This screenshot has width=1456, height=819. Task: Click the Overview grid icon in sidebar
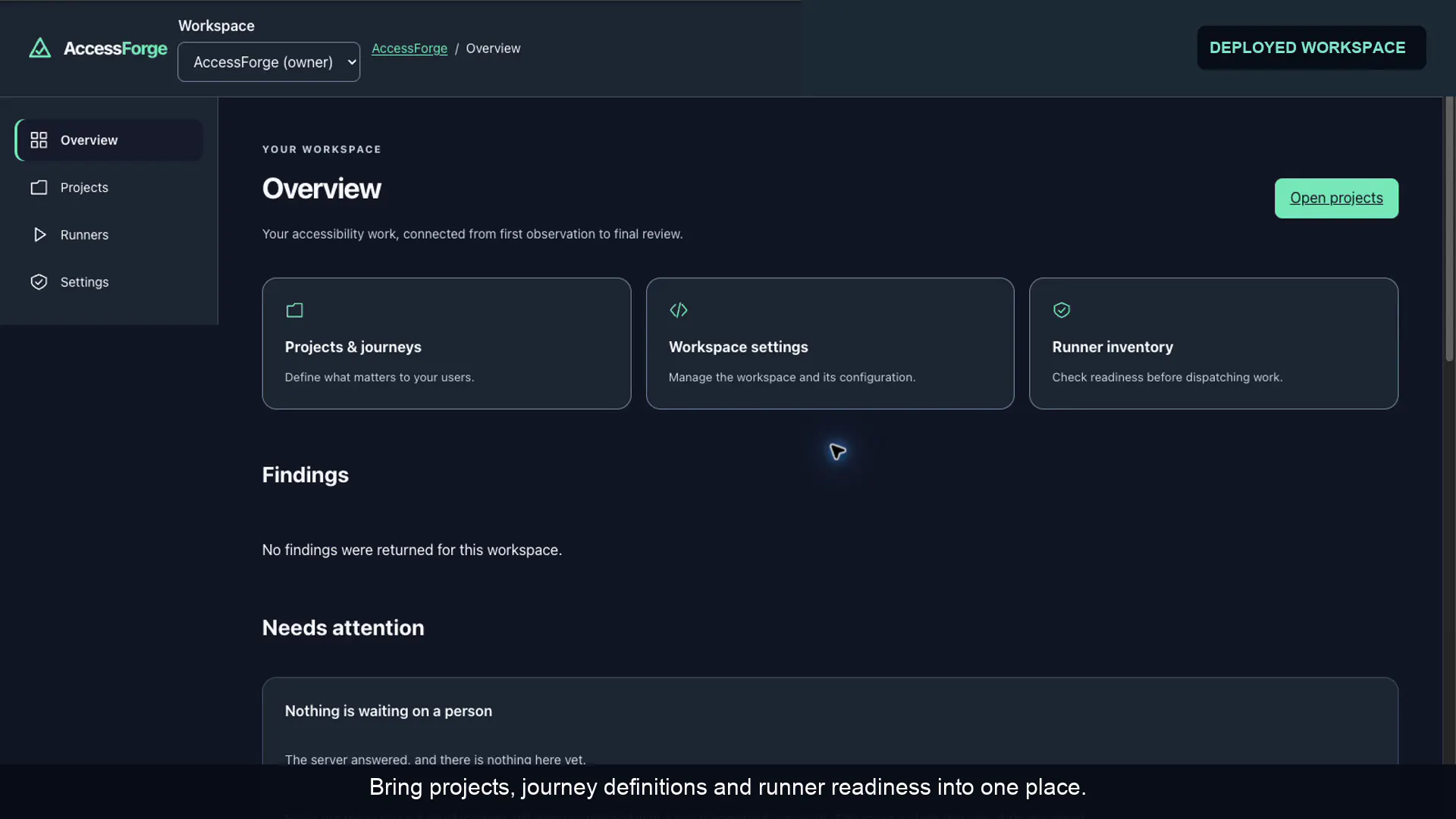(39, 140)
